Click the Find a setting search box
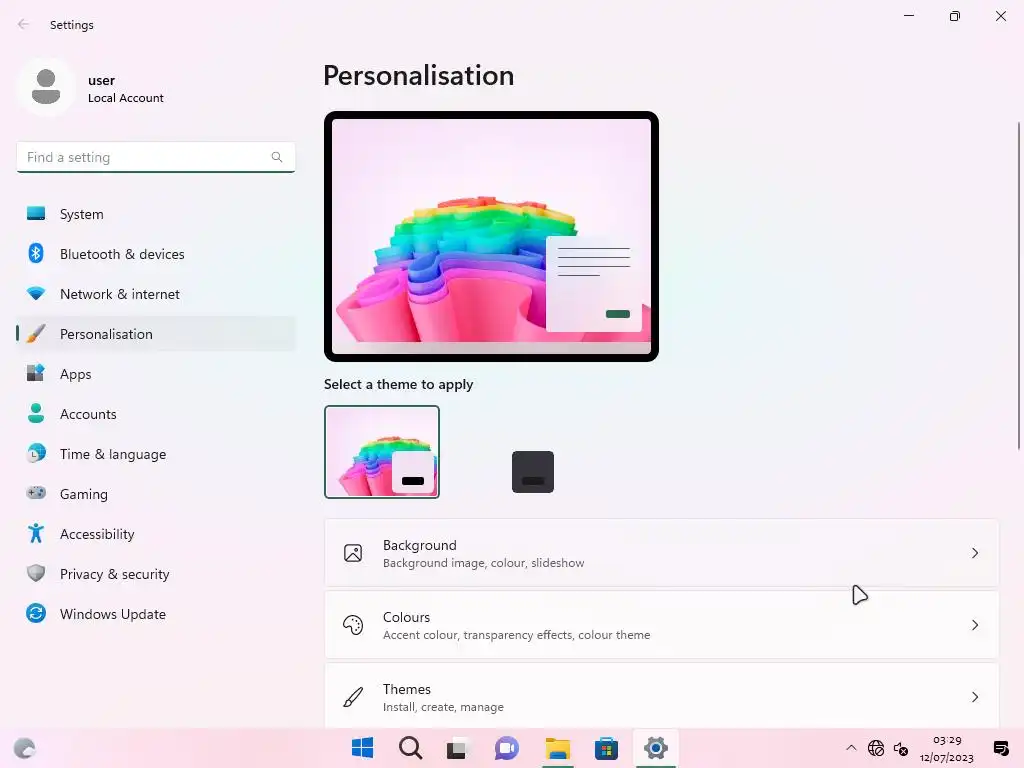Screen dimensions: 1024x768 (x=155, y=157)
